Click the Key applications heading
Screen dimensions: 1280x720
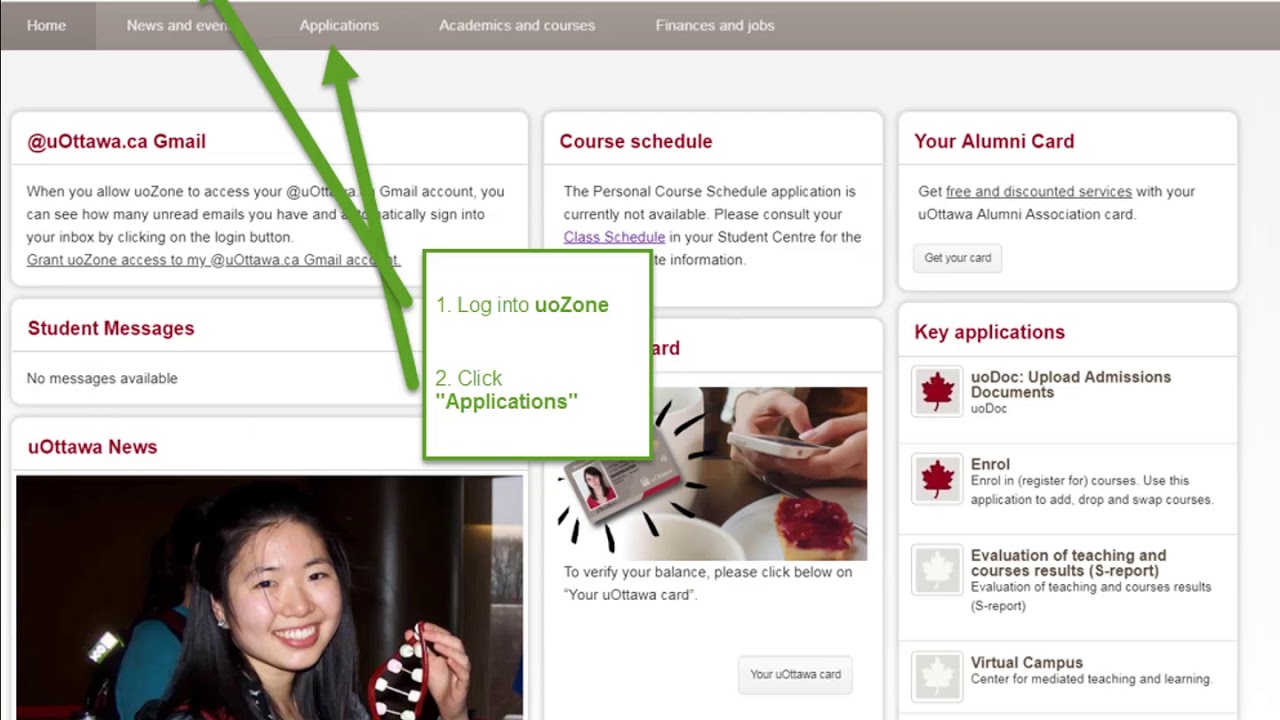point(989,332)
